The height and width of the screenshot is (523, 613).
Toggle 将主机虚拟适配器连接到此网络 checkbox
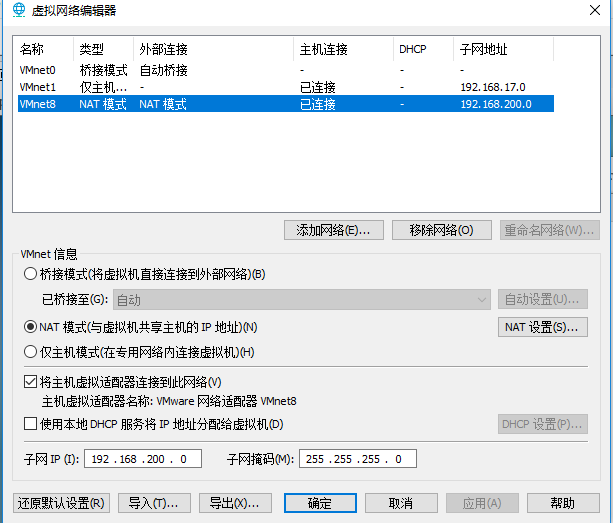(x=30, y=382)
